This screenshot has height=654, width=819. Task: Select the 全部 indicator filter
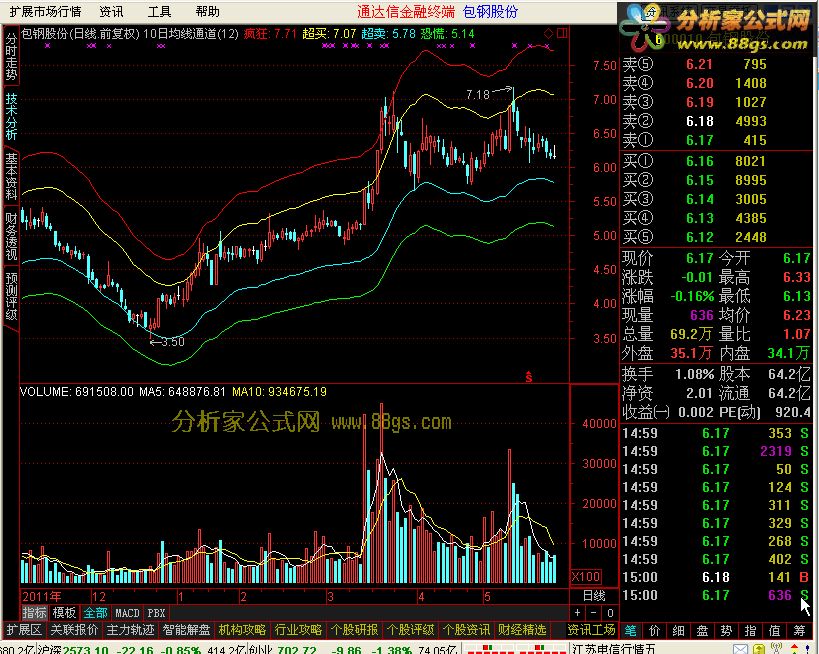95,613
